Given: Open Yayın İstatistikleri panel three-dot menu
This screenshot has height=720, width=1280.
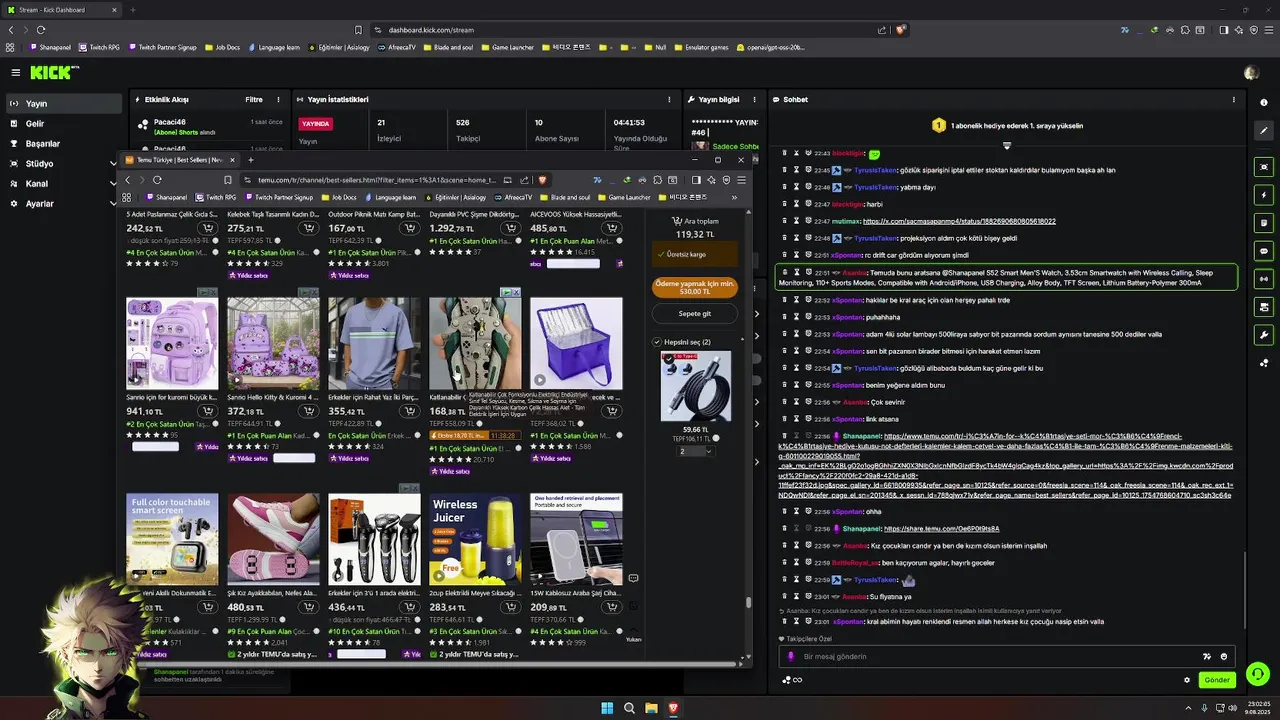Looking at the screenshot, I should pyautogui.click(x=669, y=99).
